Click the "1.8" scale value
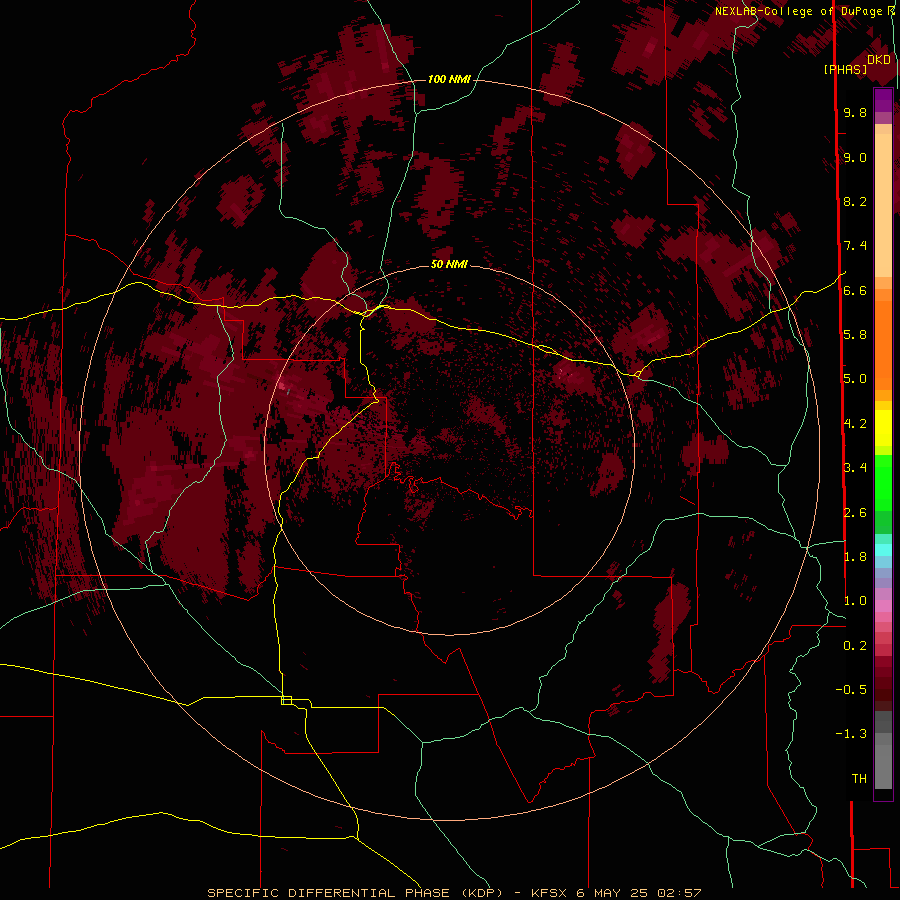 click(x=855, y=556)
